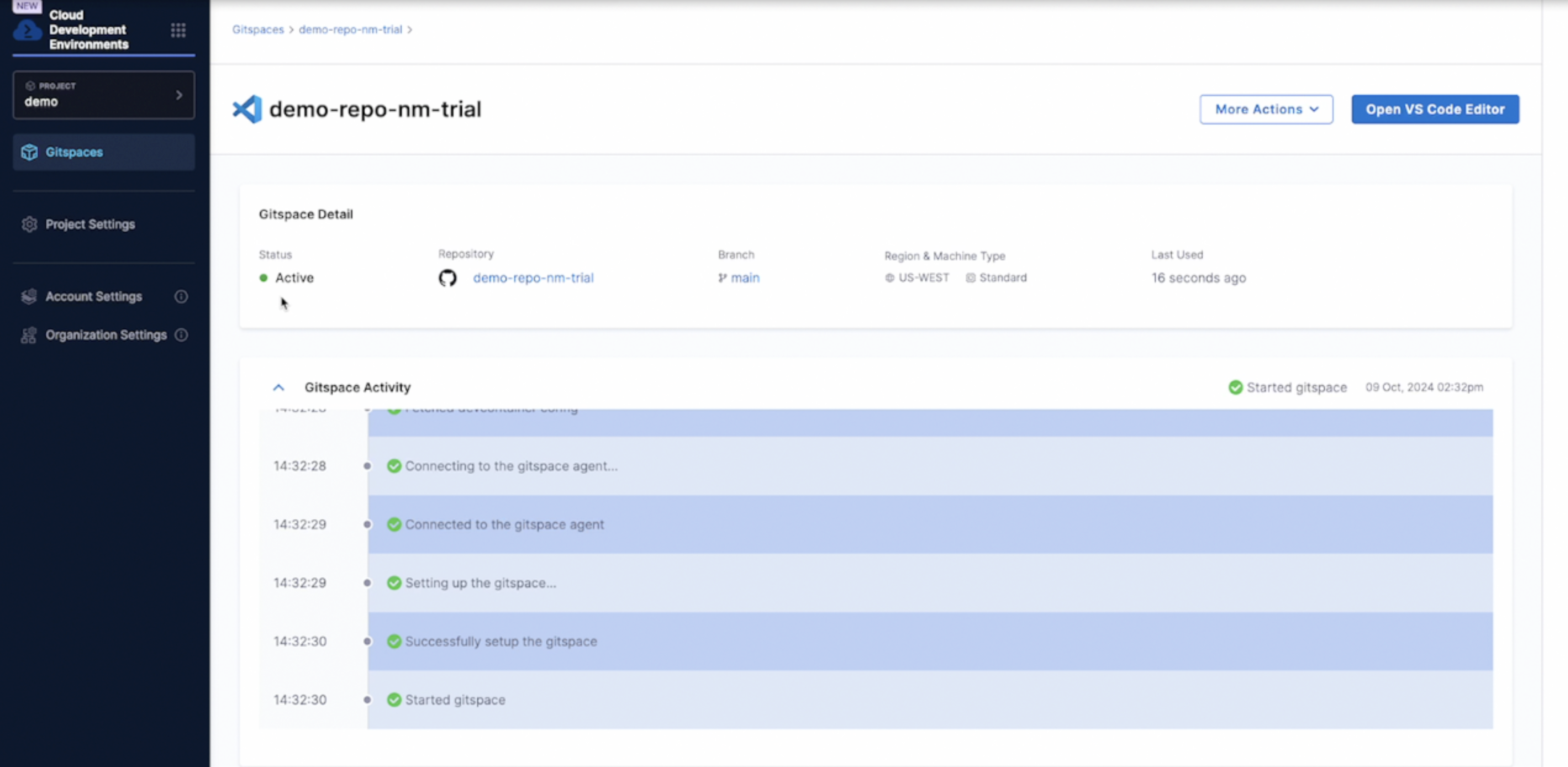Screen dimensions: 1568x767
Task: Click the main branch link
Action: (744, 278)
